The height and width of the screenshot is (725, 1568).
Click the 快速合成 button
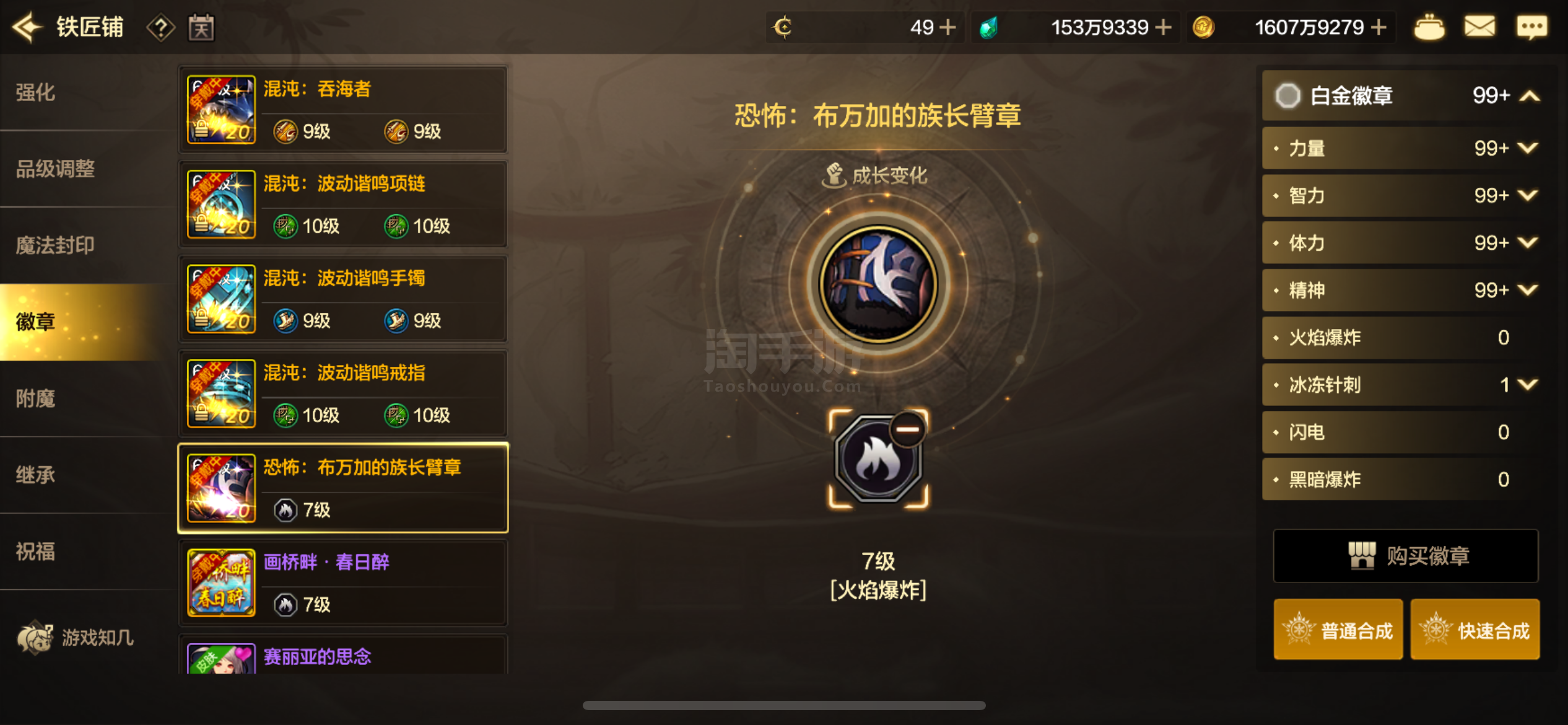point(1475,630)
